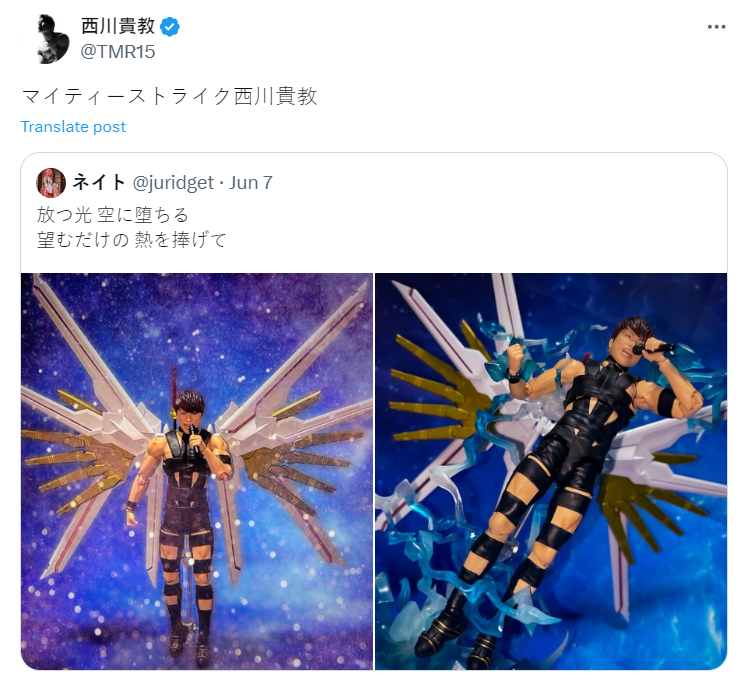Click the ネイト display name

coord(98,182)
